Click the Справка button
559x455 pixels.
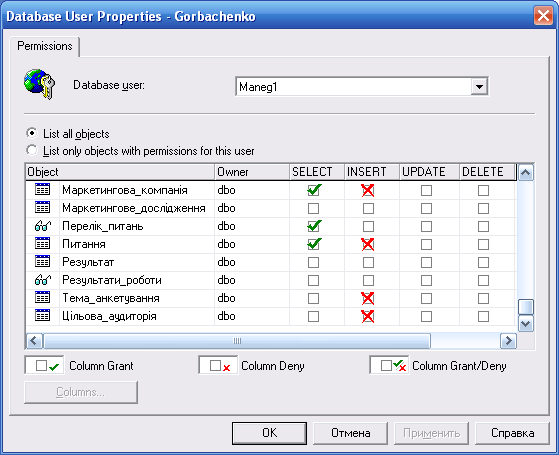(x=512, y=433)
